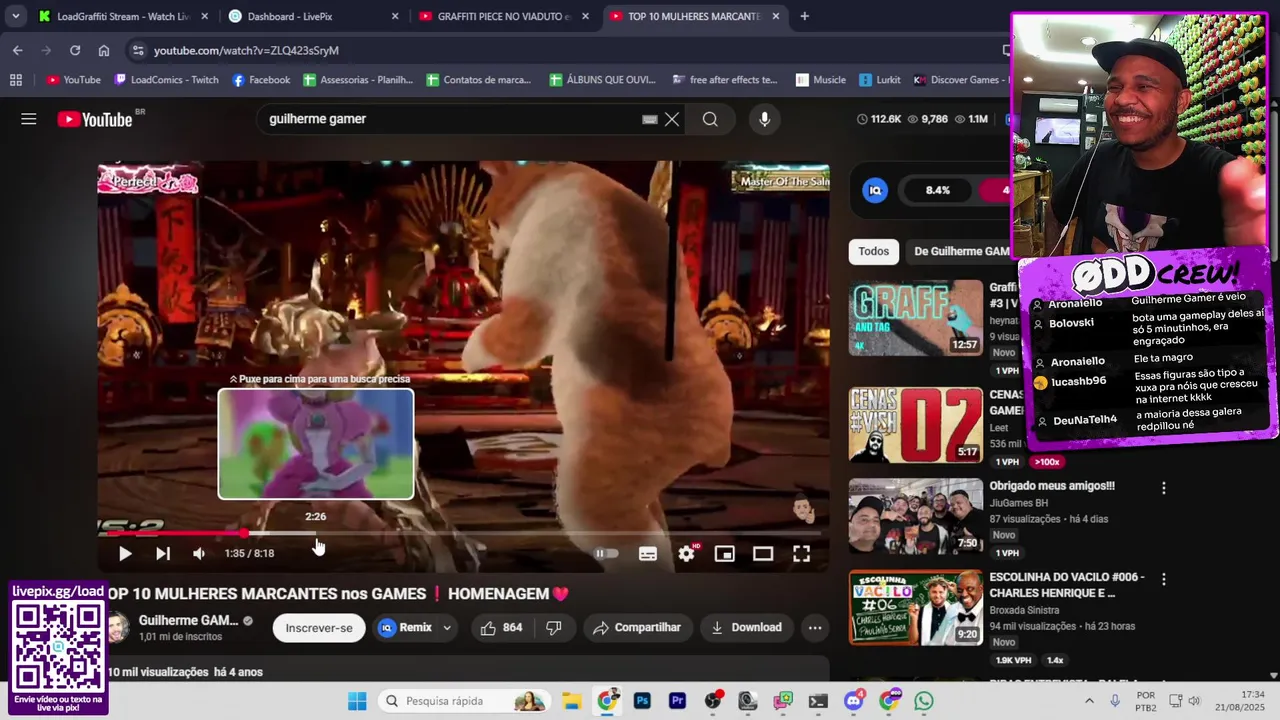
Task: Download the video
Action: point(746,628)
